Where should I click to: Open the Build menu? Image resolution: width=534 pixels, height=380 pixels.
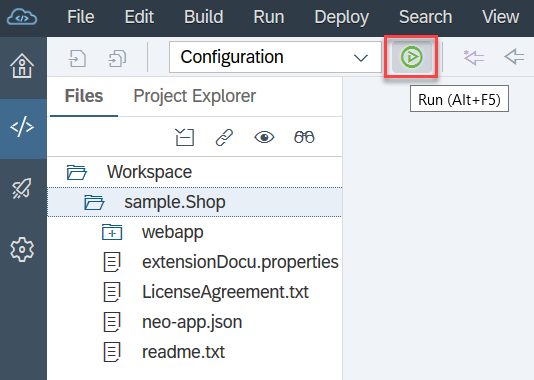coord(204,17)
